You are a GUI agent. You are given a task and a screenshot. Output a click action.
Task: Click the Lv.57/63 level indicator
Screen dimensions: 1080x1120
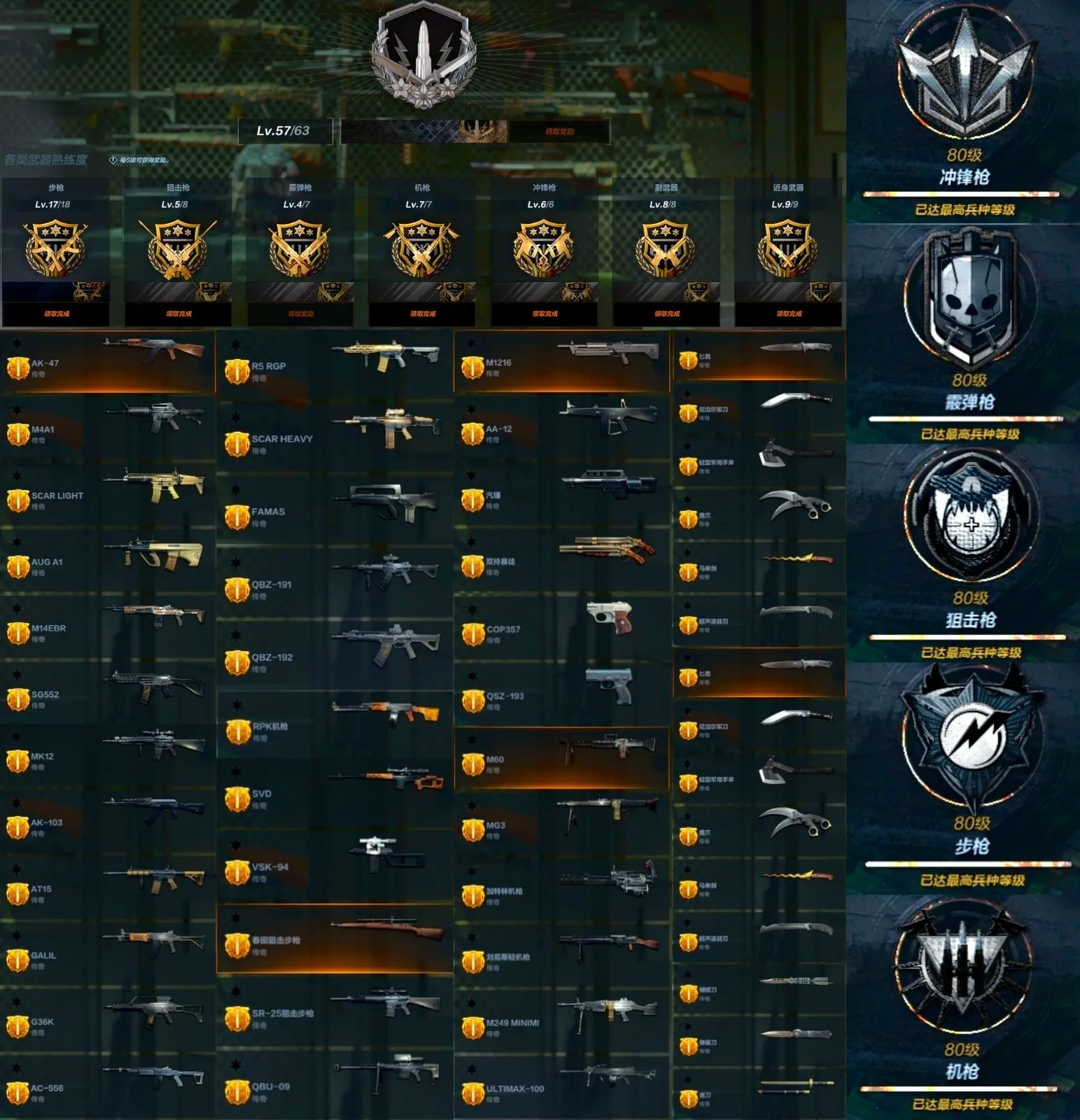coord(283,131)
